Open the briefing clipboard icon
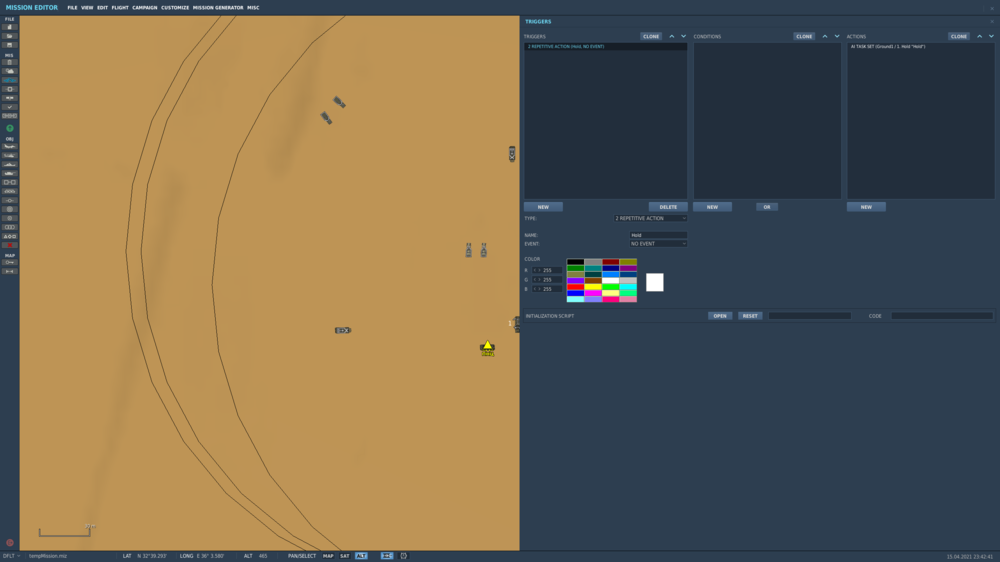 tap(10, 63)
